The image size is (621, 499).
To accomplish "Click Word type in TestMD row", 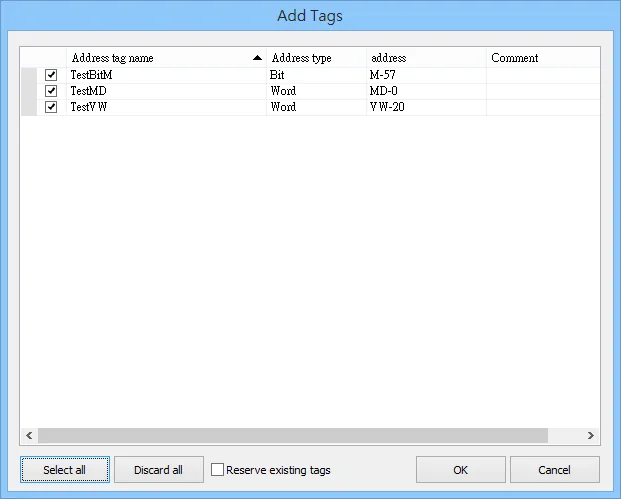I will pyautogui.click(x=316, y=91).
